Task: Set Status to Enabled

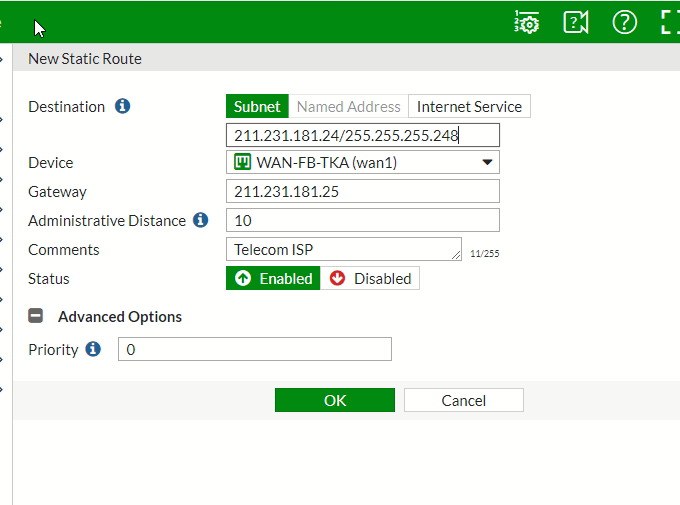Action: coord(273,278)
